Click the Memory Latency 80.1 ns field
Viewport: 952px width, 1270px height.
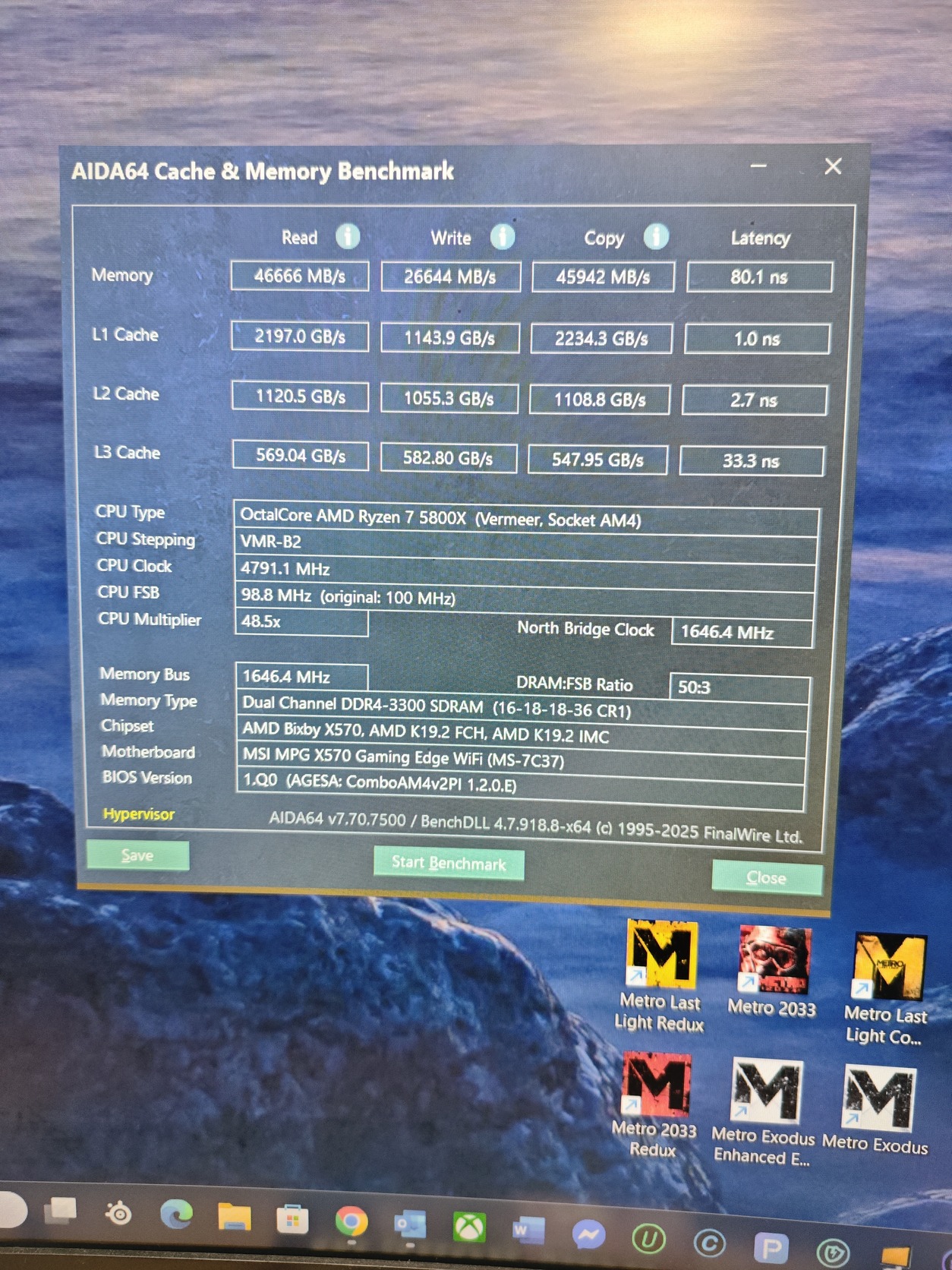pyautogui.click(x=759, y=277)
